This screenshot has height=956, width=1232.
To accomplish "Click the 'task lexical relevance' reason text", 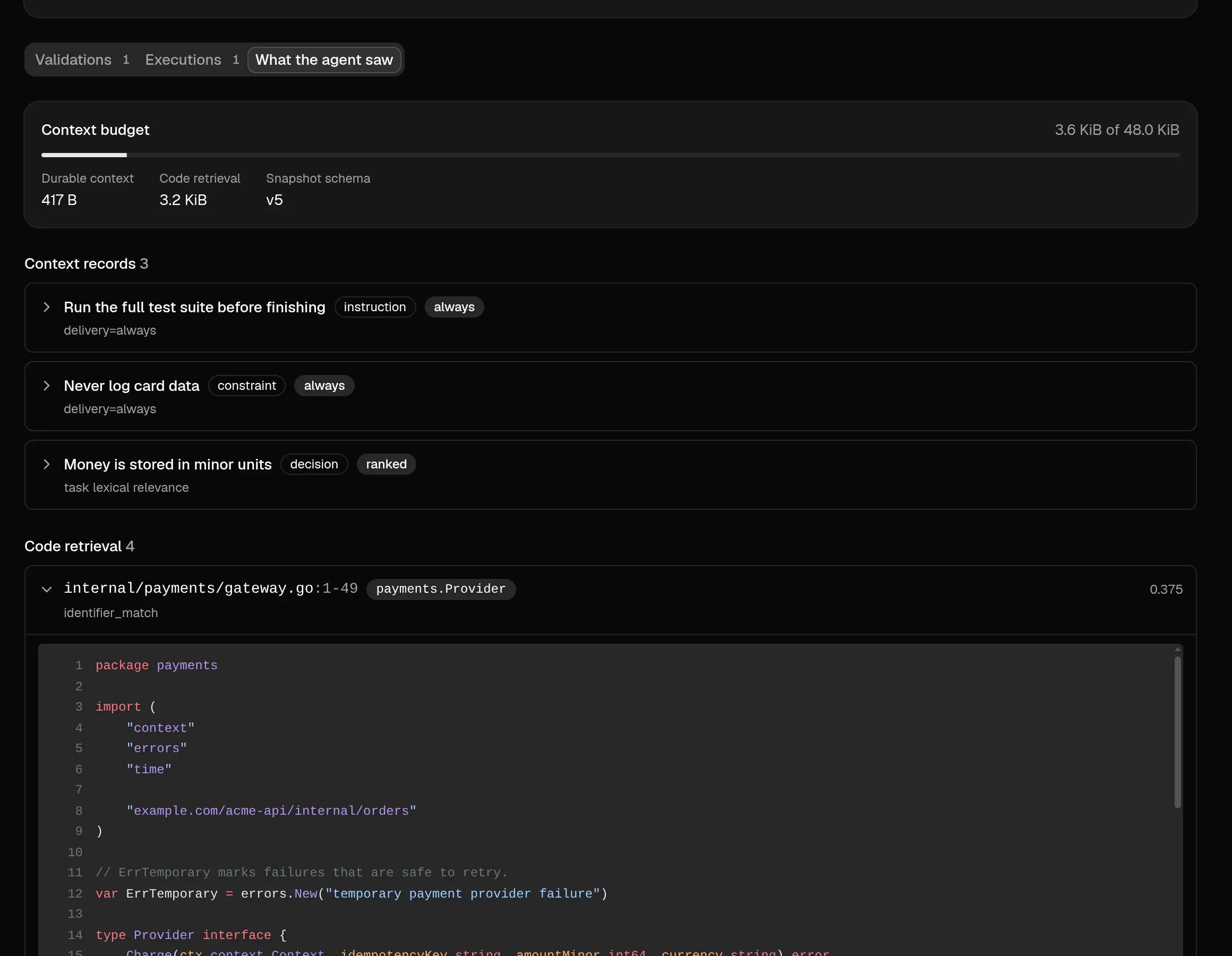I will (x=126, y=488).
